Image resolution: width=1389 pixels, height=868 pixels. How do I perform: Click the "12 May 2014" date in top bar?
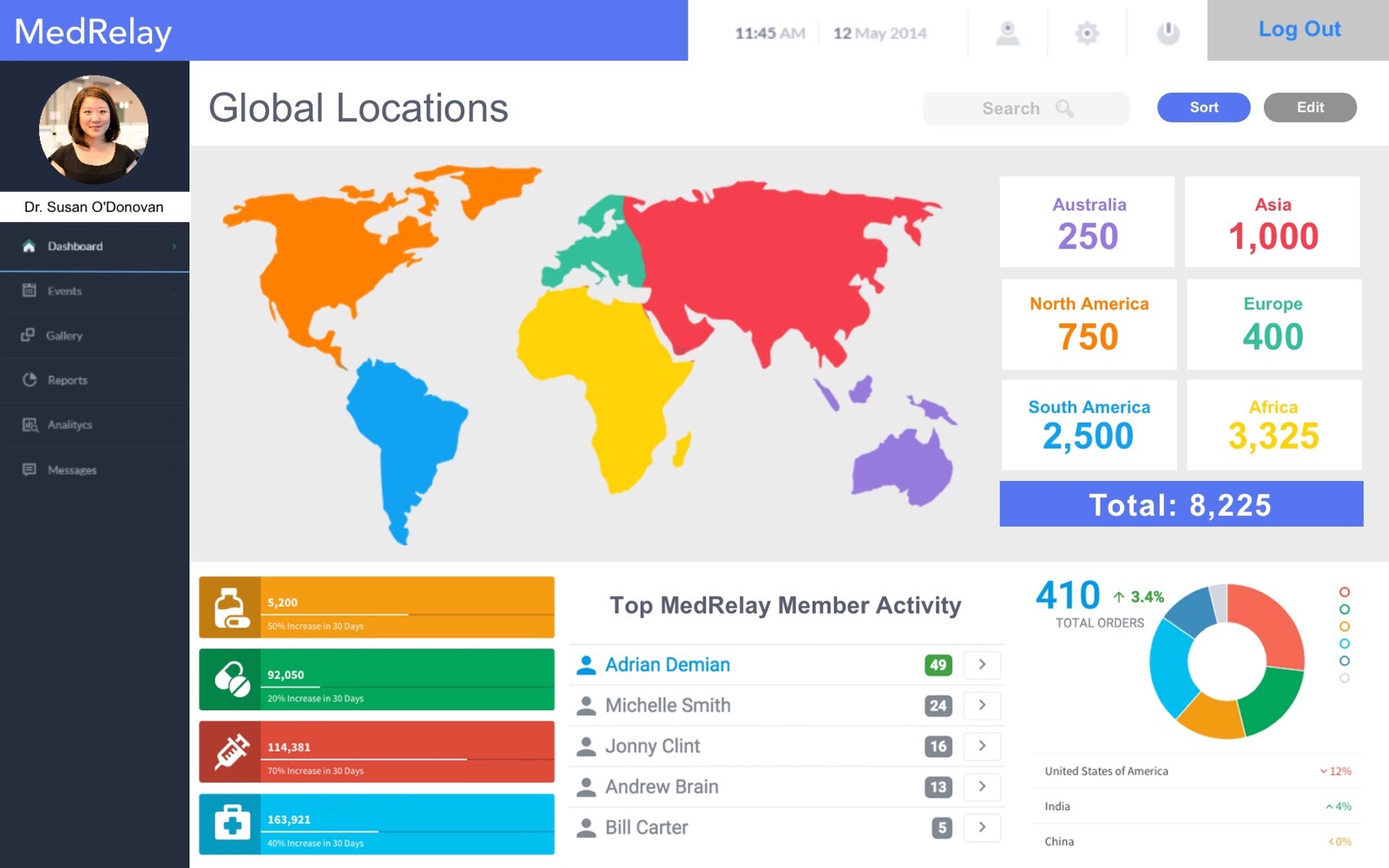(880, 33)
